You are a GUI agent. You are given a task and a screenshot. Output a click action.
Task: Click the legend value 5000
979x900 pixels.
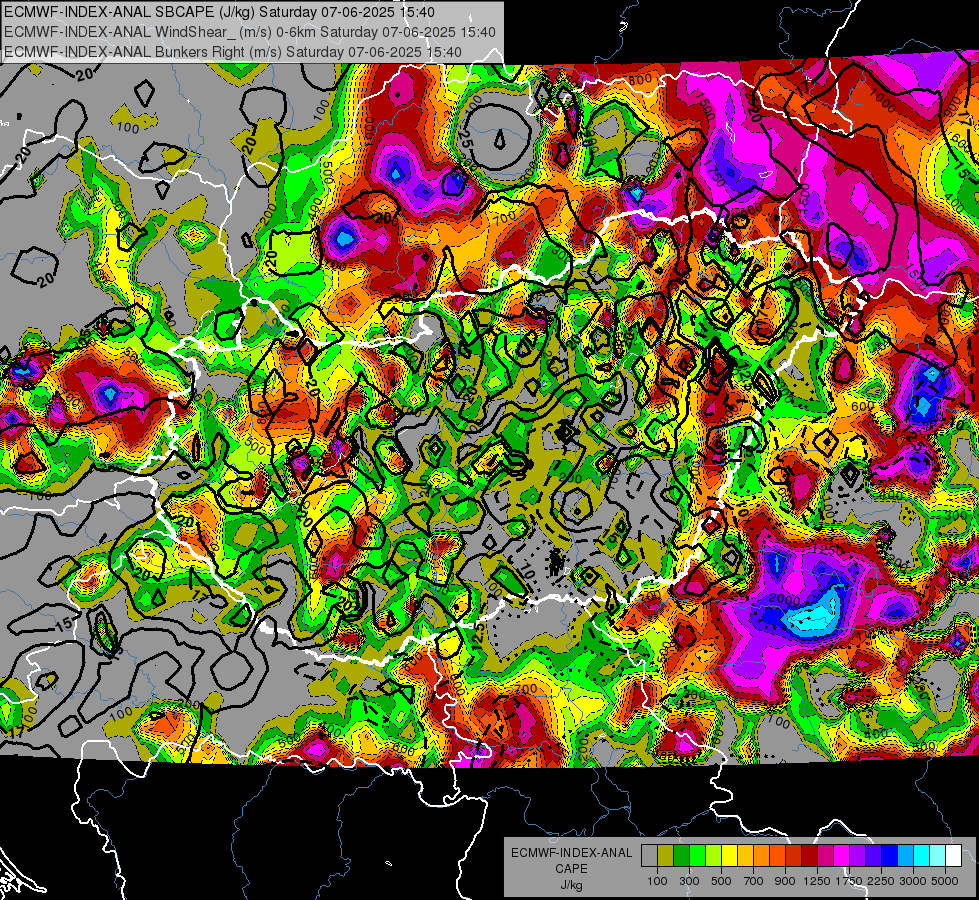945,881
